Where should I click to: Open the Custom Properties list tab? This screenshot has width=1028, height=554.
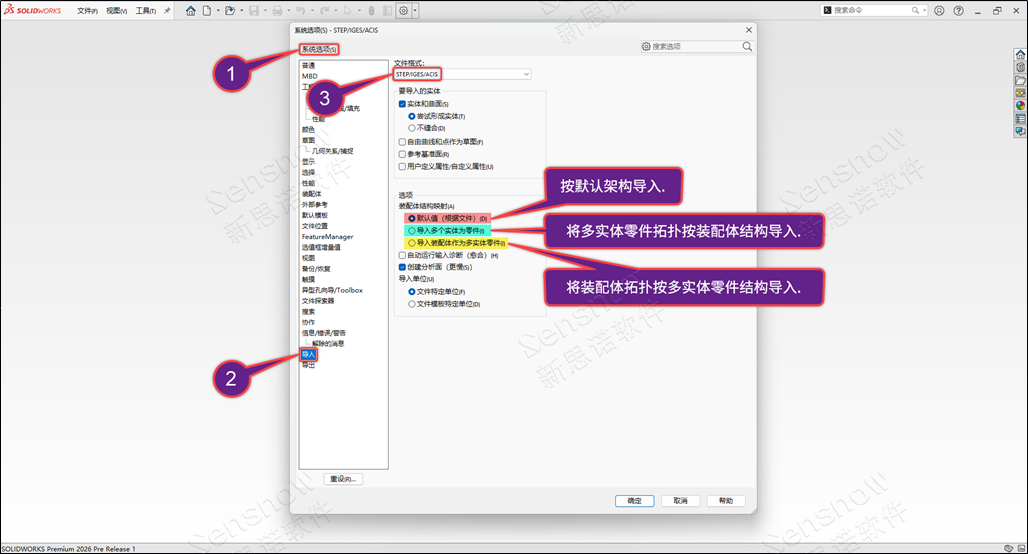[x=1020, y=119]
